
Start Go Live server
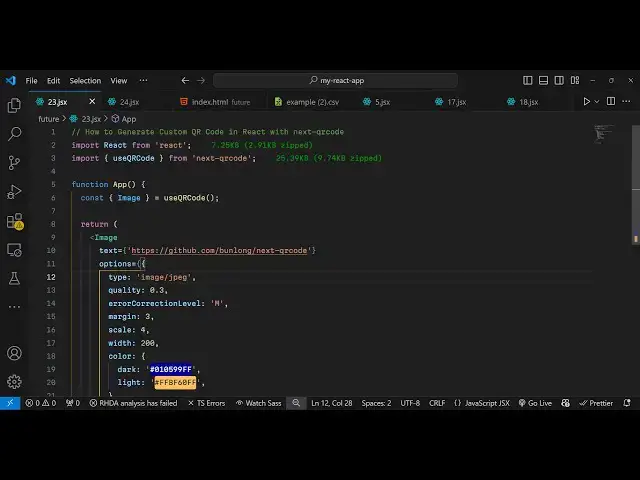coord(535,403)
